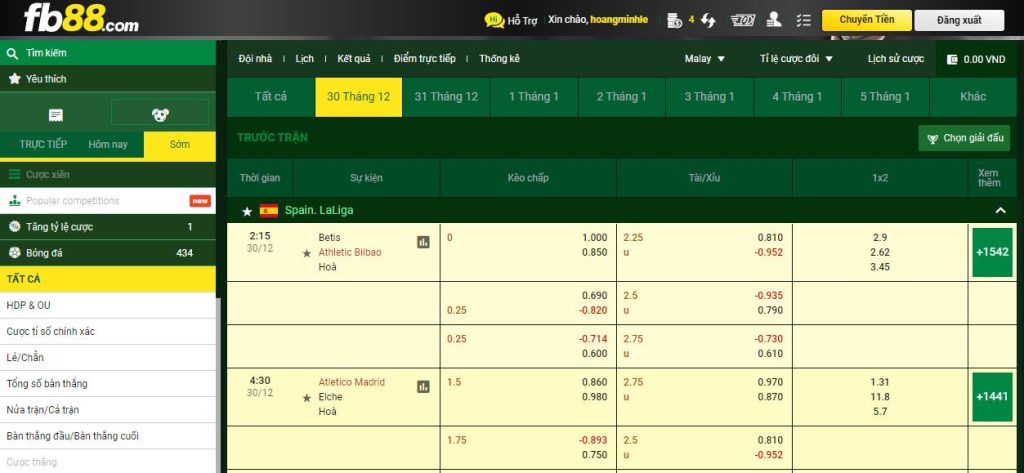Open the Lịch schedule link

pos(304,59)
